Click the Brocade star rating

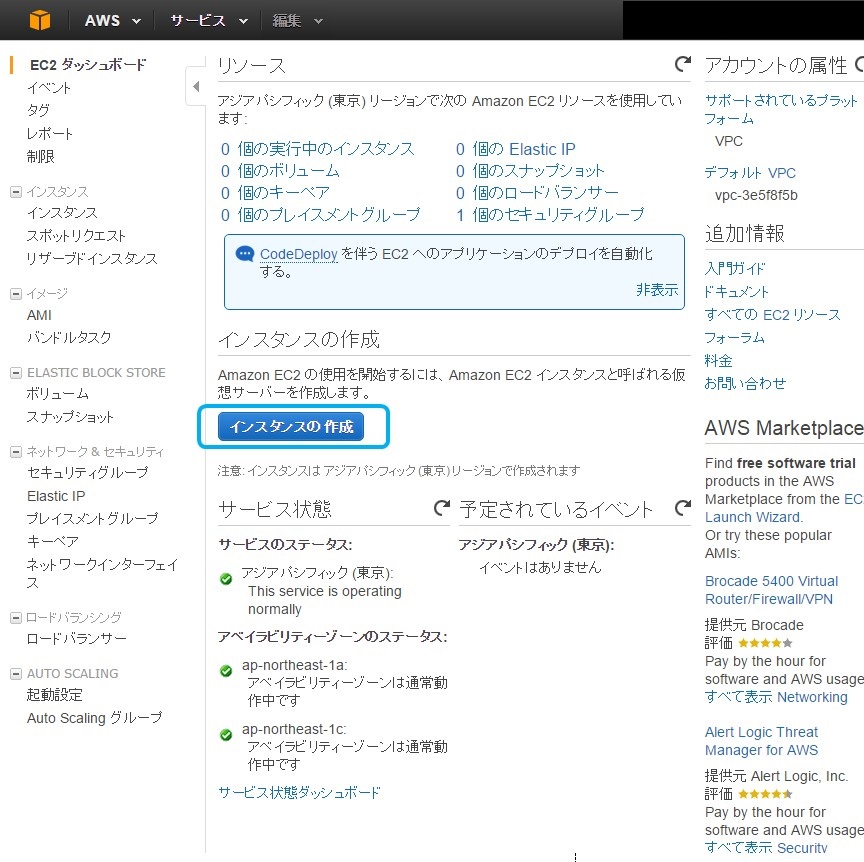pos(765,643)
